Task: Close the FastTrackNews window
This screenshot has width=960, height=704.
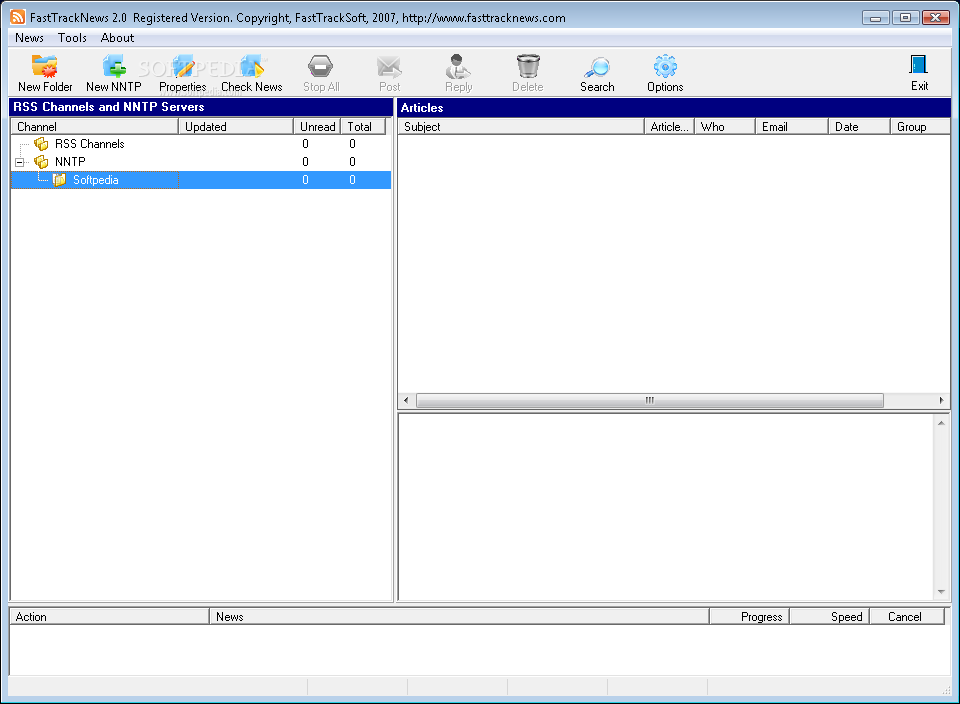Action: pyautogui.click(x=936, y=18)
